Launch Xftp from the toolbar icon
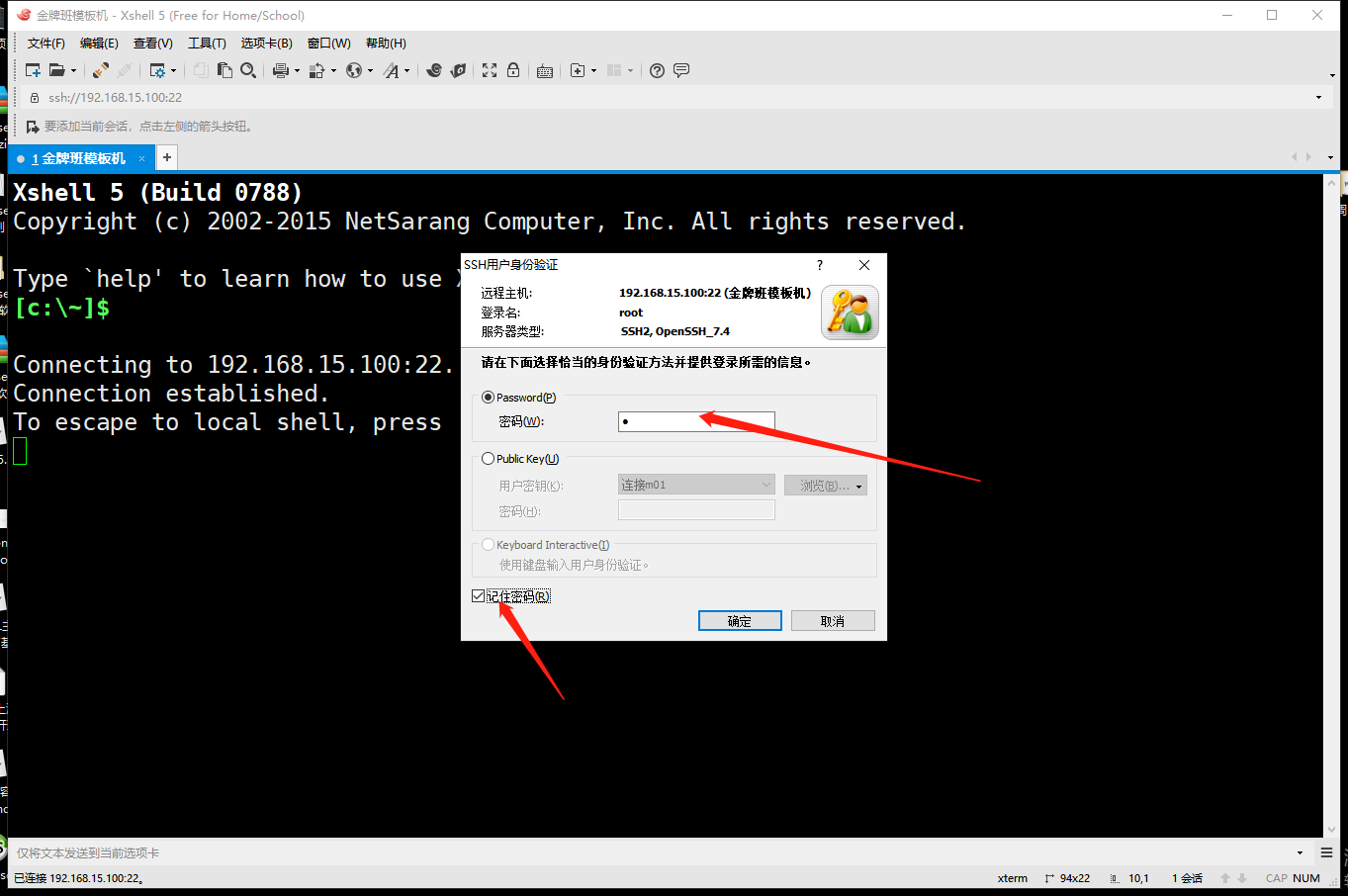Screen dimensions: 1348x896 pos(458,70)
